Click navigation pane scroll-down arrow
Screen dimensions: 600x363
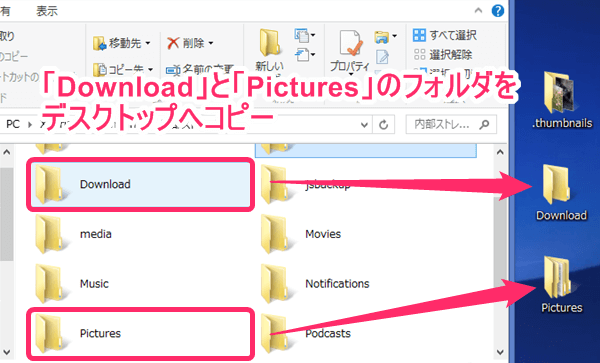click(x=7, y=351)
